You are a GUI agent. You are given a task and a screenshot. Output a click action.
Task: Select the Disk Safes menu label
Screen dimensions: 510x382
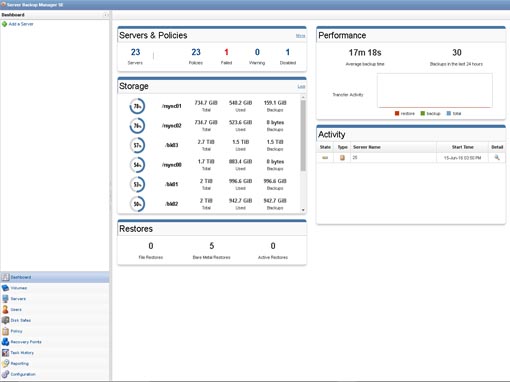point(21,320)
